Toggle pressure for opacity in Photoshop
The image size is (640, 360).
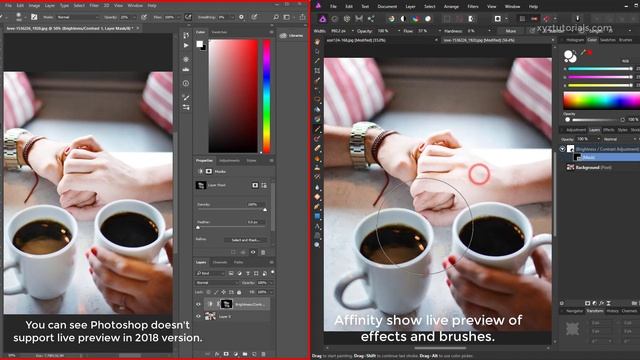coord(144,17)
